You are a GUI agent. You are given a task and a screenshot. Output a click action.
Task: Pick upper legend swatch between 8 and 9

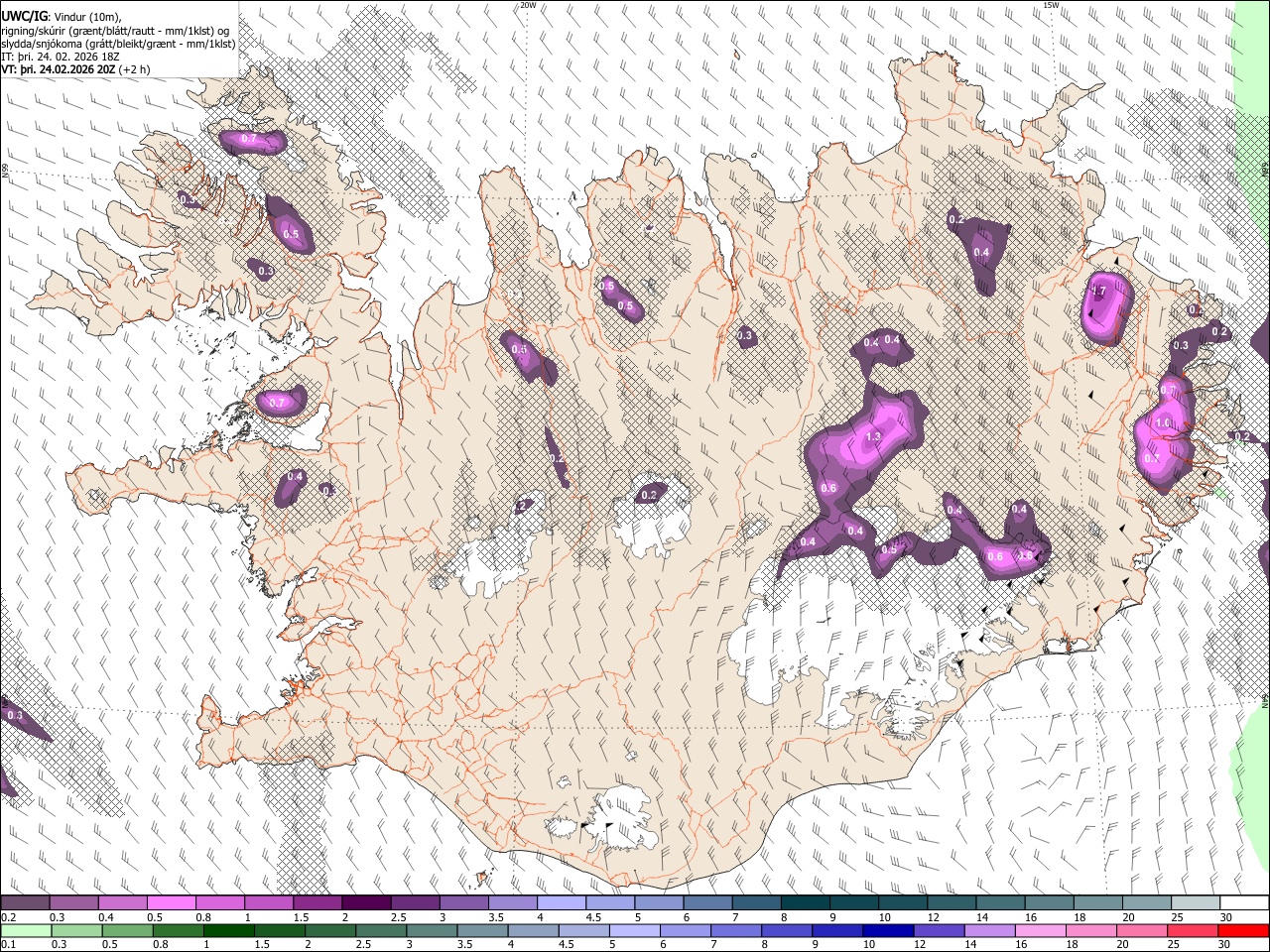click(806, 903)
